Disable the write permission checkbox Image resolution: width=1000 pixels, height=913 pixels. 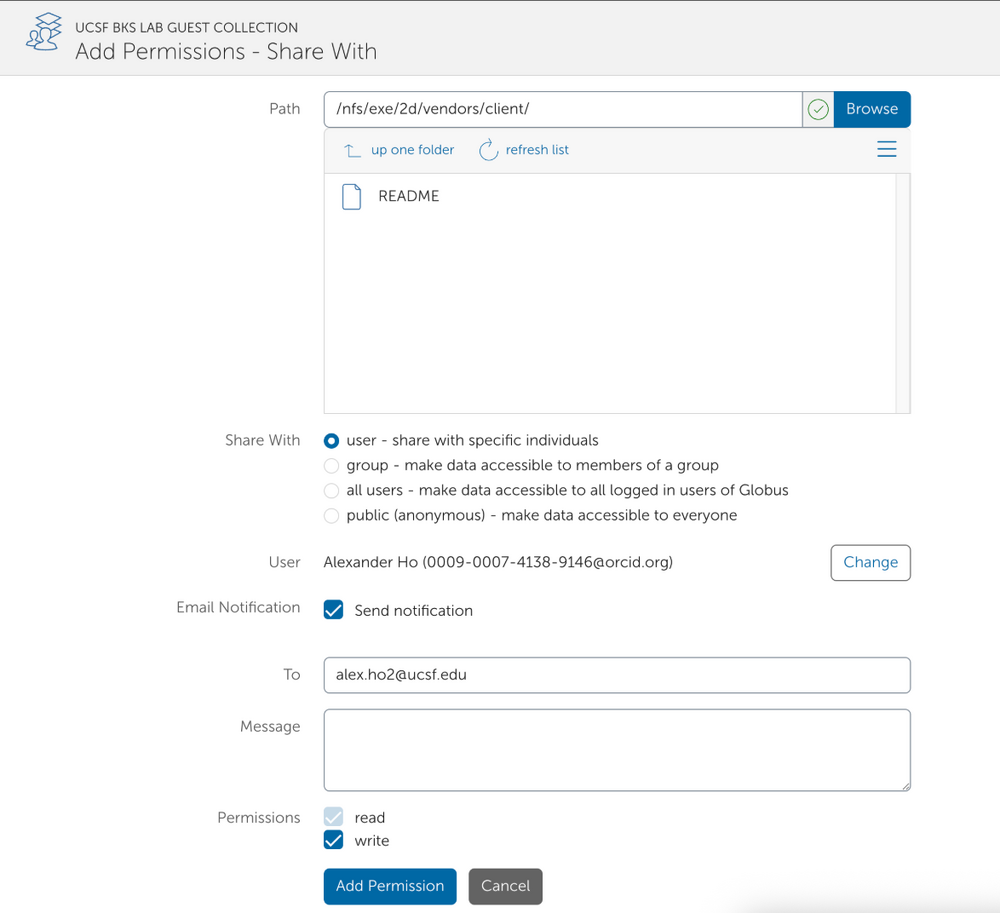pos(333,840)
